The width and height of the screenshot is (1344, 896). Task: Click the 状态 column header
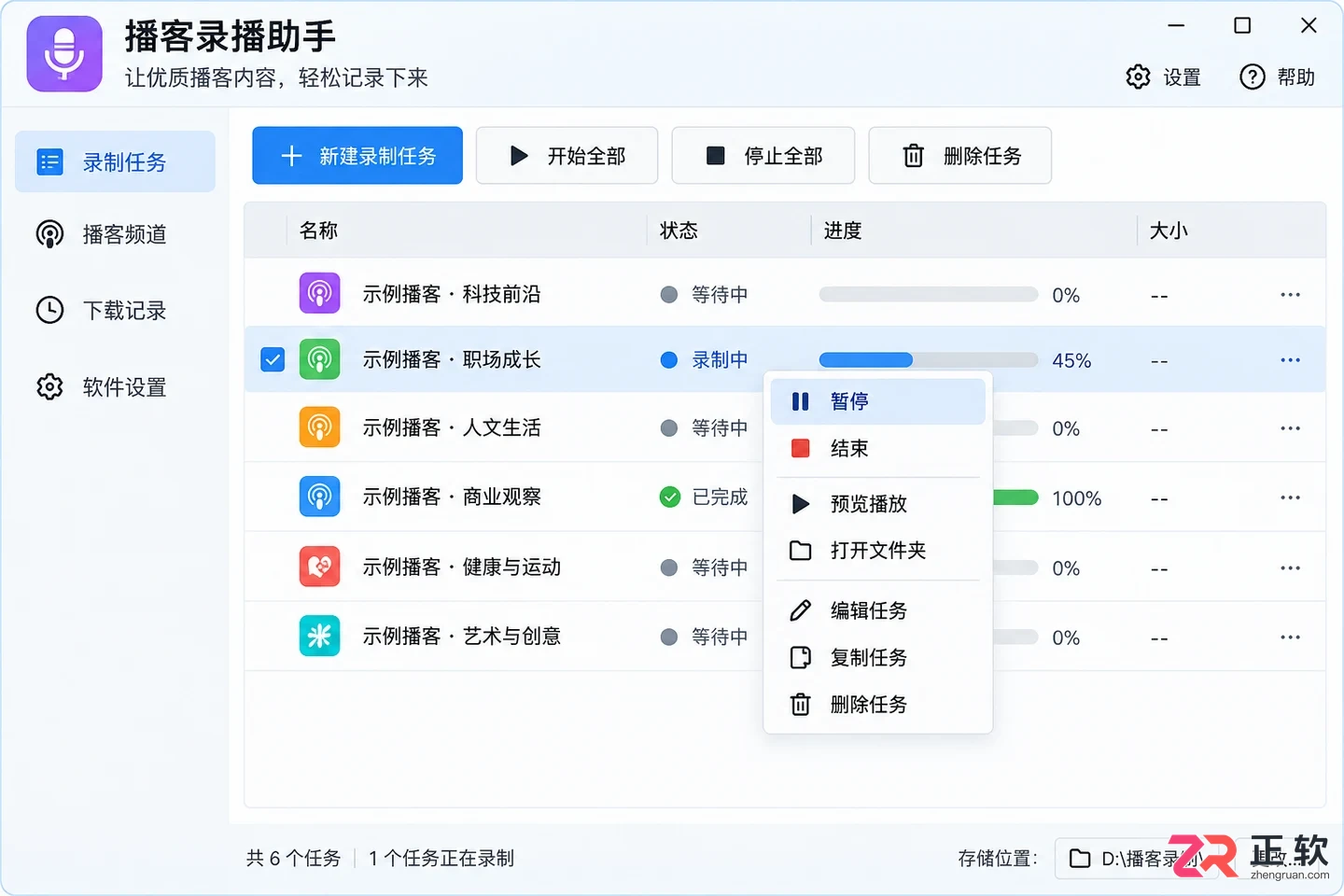(679, 231)
